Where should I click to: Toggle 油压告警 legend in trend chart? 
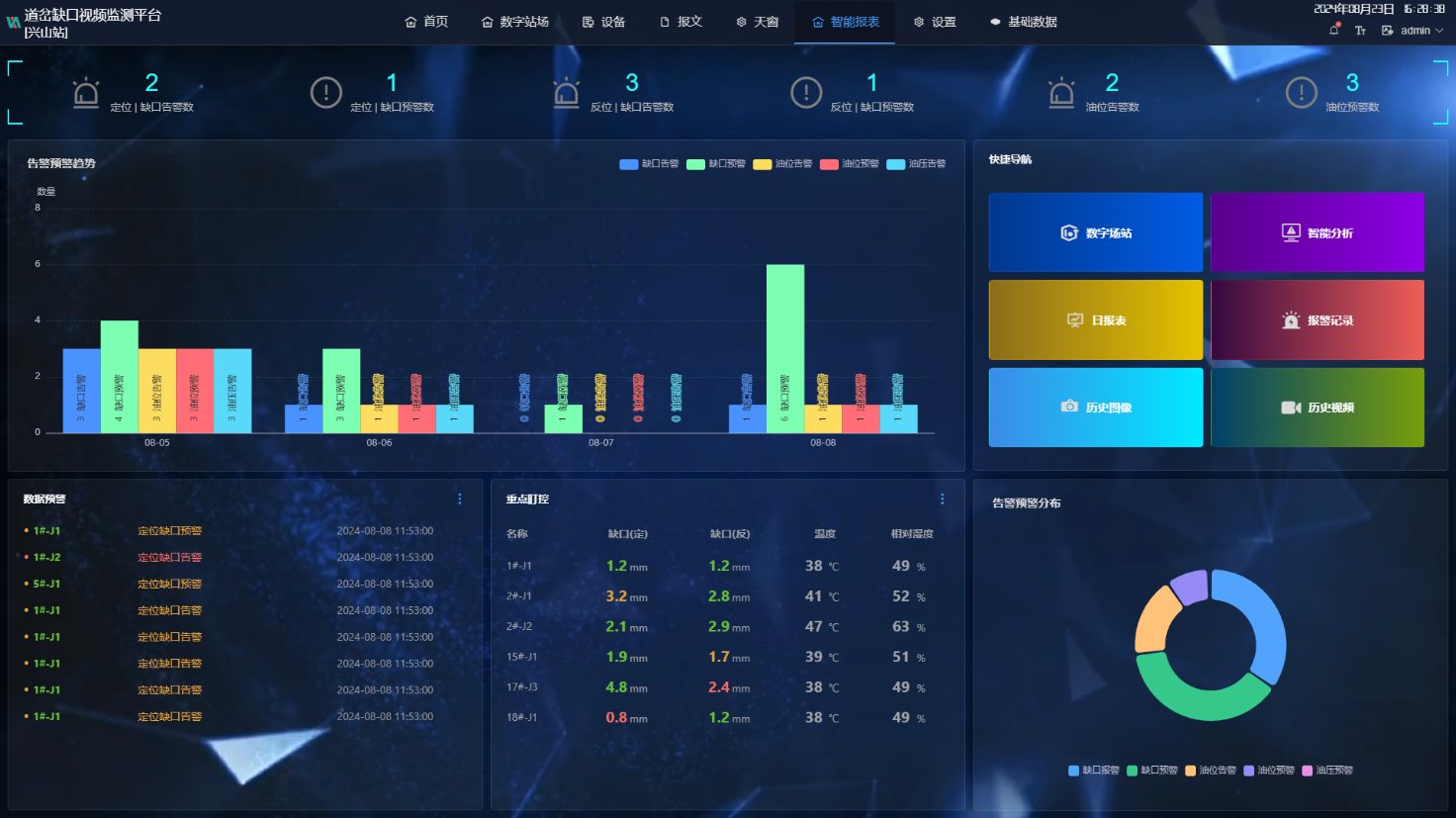point(917,164)
